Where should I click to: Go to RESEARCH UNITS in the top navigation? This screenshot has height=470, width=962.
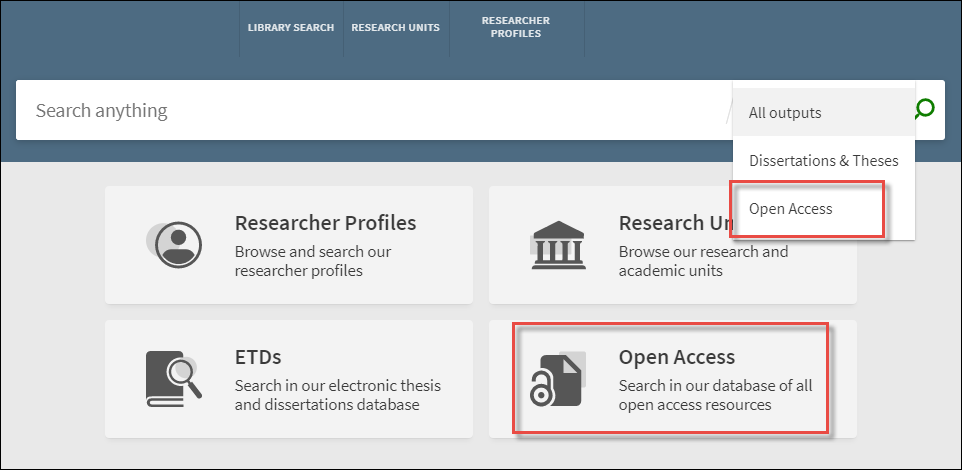click(395, 28)
